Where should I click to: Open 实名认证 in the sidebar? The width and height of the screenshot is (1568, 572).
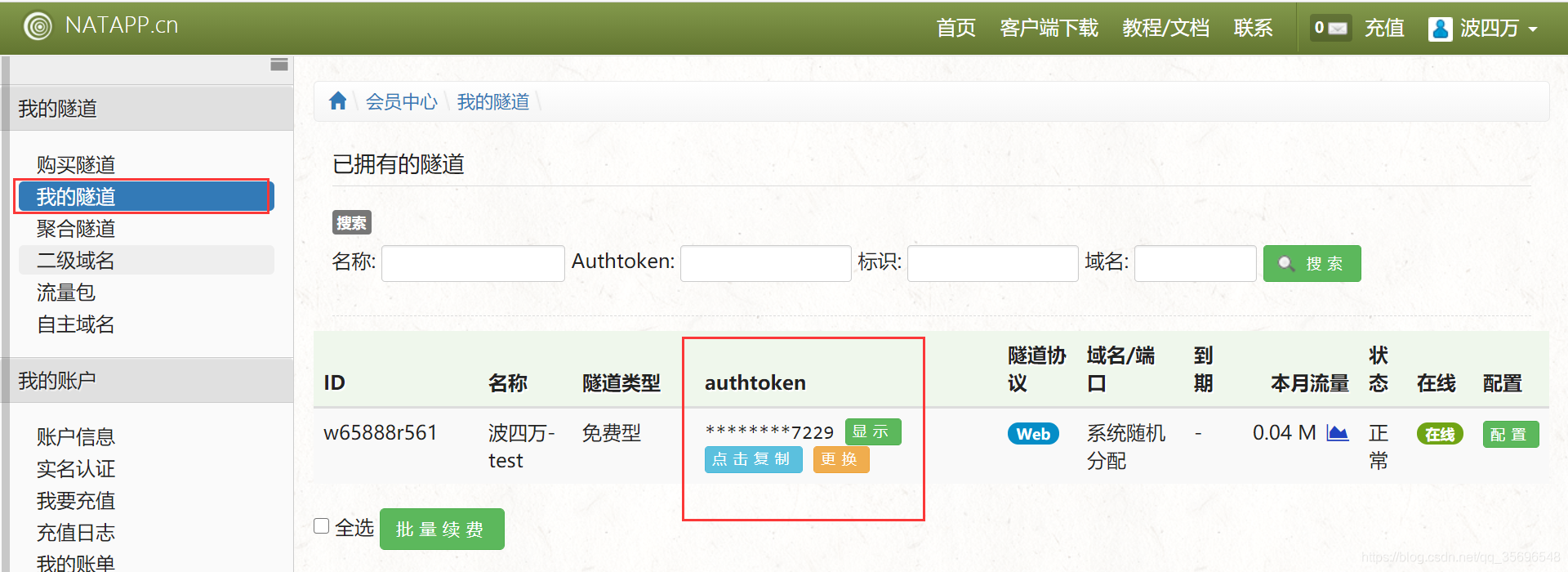point(76,469)
